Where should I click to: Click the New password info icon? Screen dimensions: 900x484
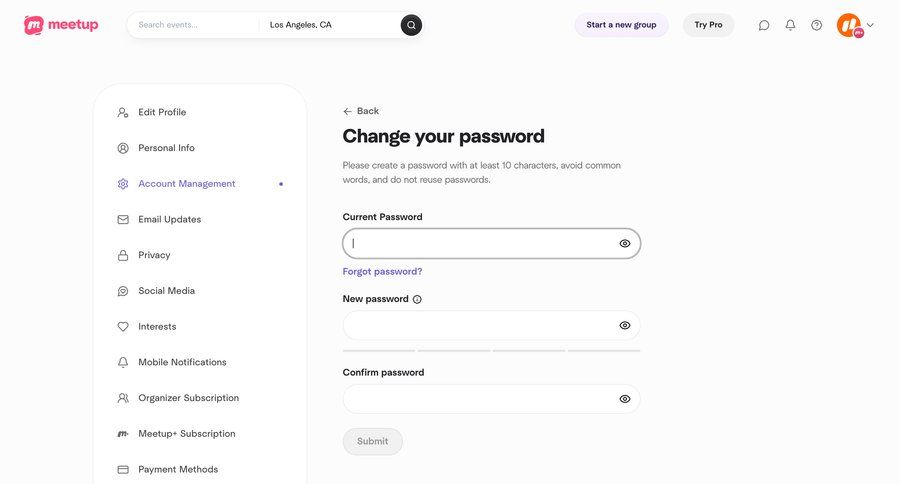[417, 299]
